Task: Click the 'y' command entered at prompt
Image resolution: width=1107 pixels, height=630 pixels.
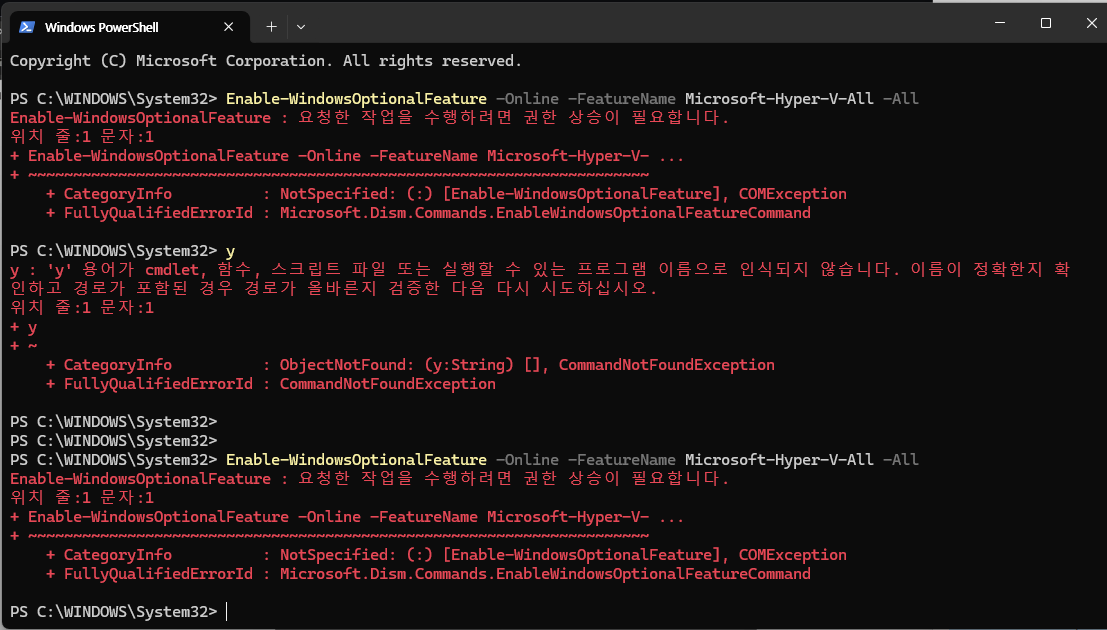Action: (x=230, y=251)
